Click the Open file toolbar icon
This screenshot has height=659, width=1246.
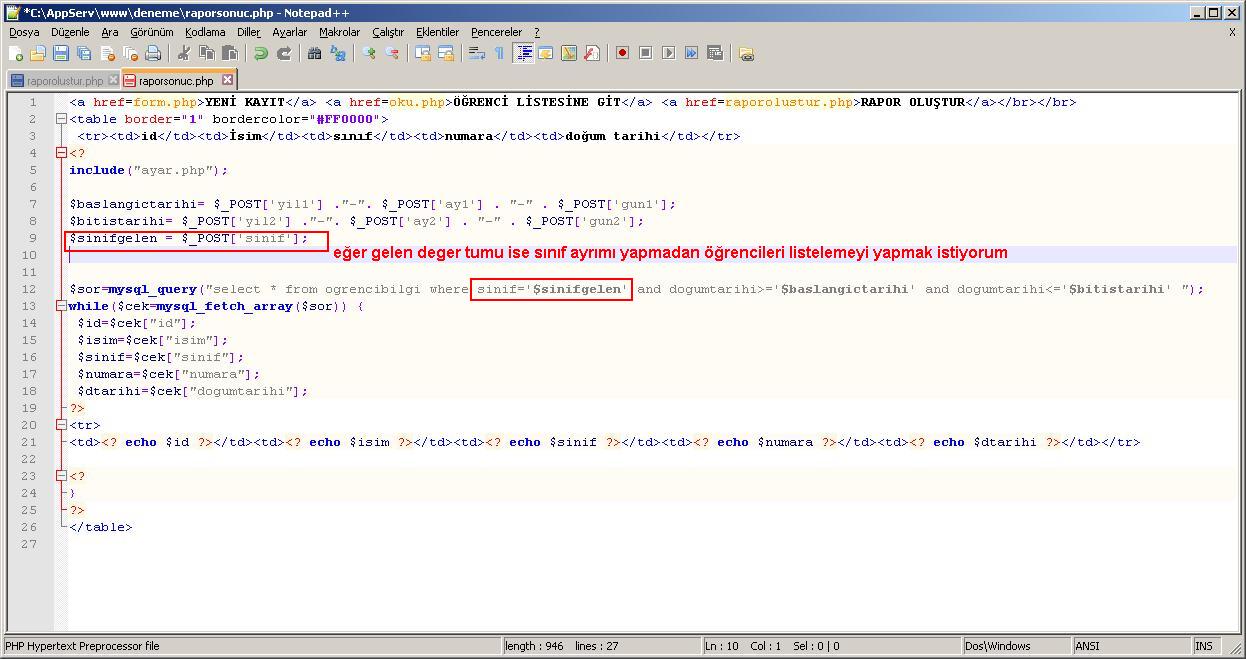[38, 53]
